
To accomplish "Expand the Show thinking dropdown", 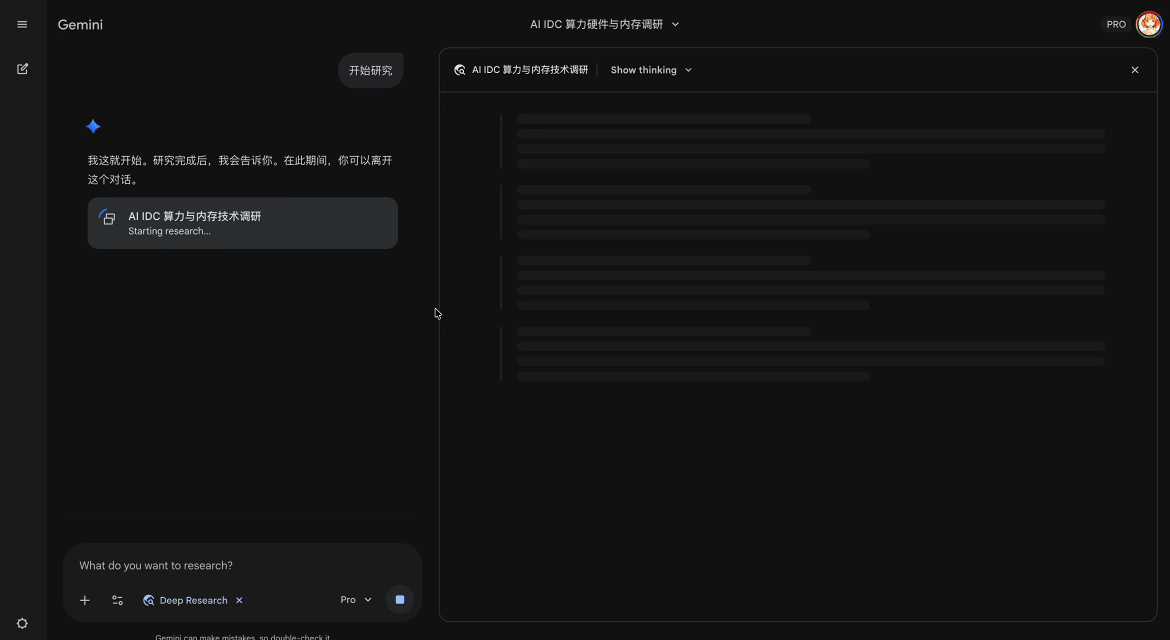I will [651, 70].
